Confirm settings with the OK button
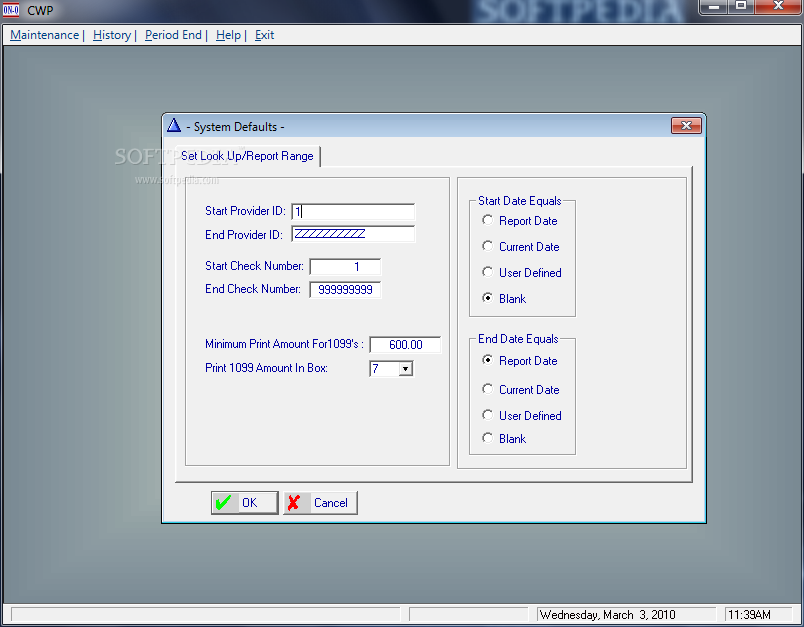This screenshot has width=804, height=627. click(245, 502)
